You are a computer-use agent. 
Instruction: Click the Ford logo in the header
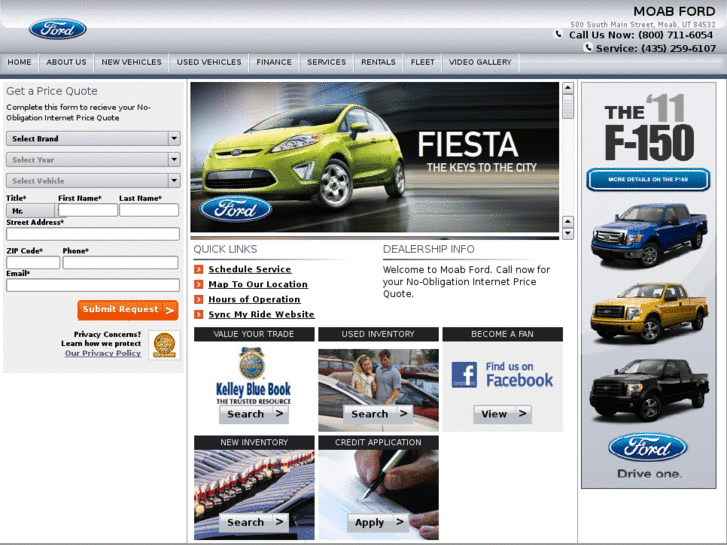point(57,29)
